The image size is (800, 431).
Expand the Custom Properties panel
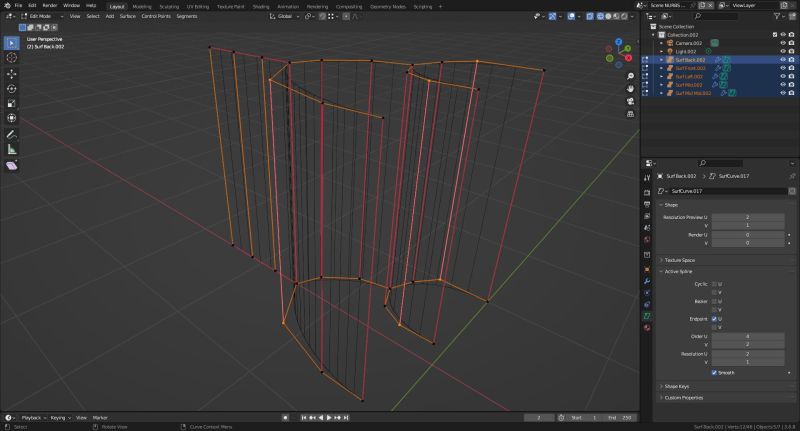click(x=683, y=398)
